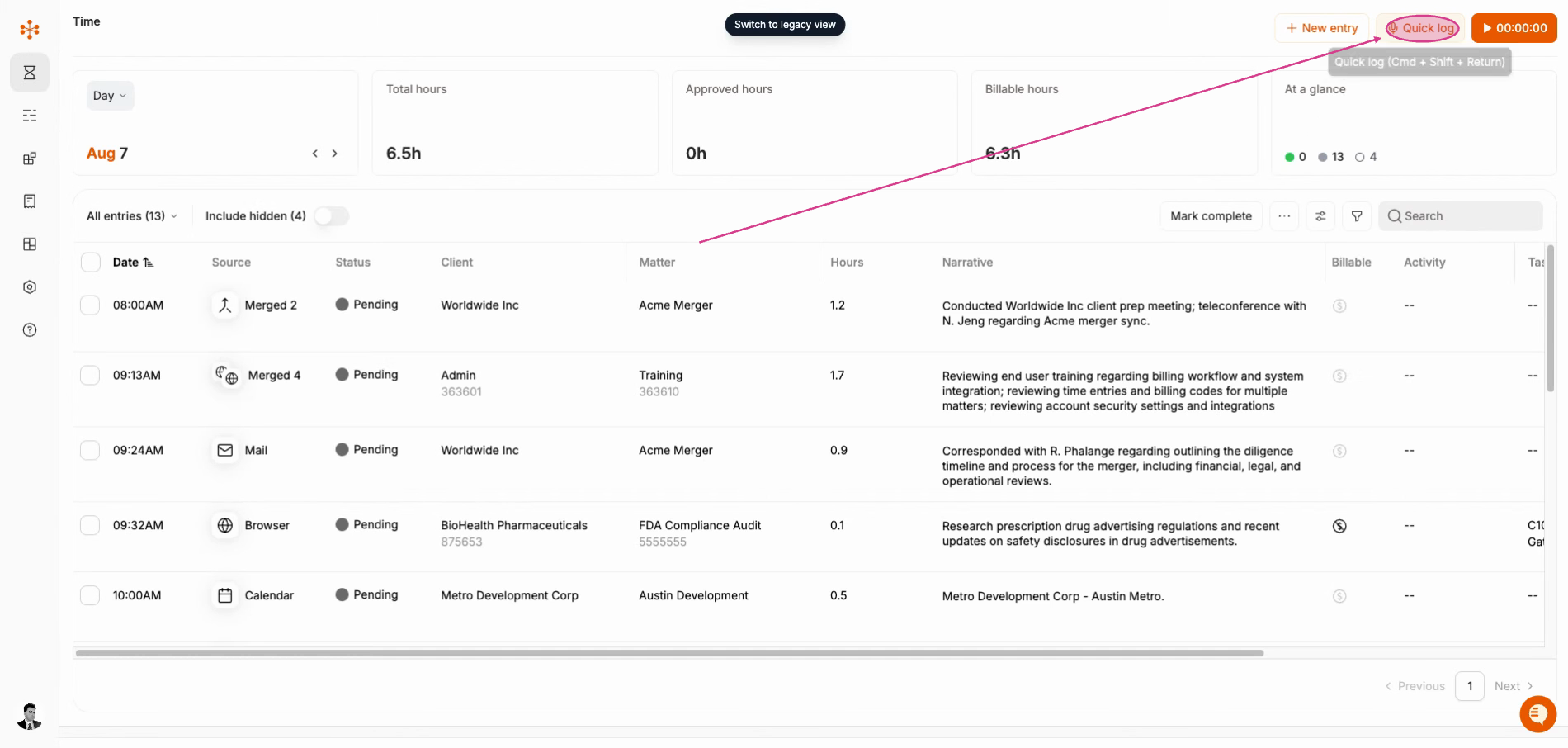Focus the Search entries field
Viewport: 1568px width, 748px height.
pos(1461,216)
